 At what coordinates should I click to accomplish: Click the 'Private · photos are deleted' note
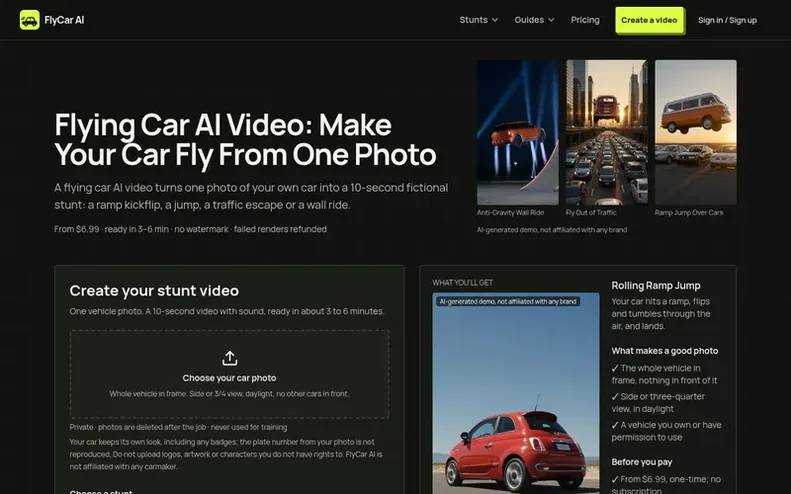click(x=178, y=427)
